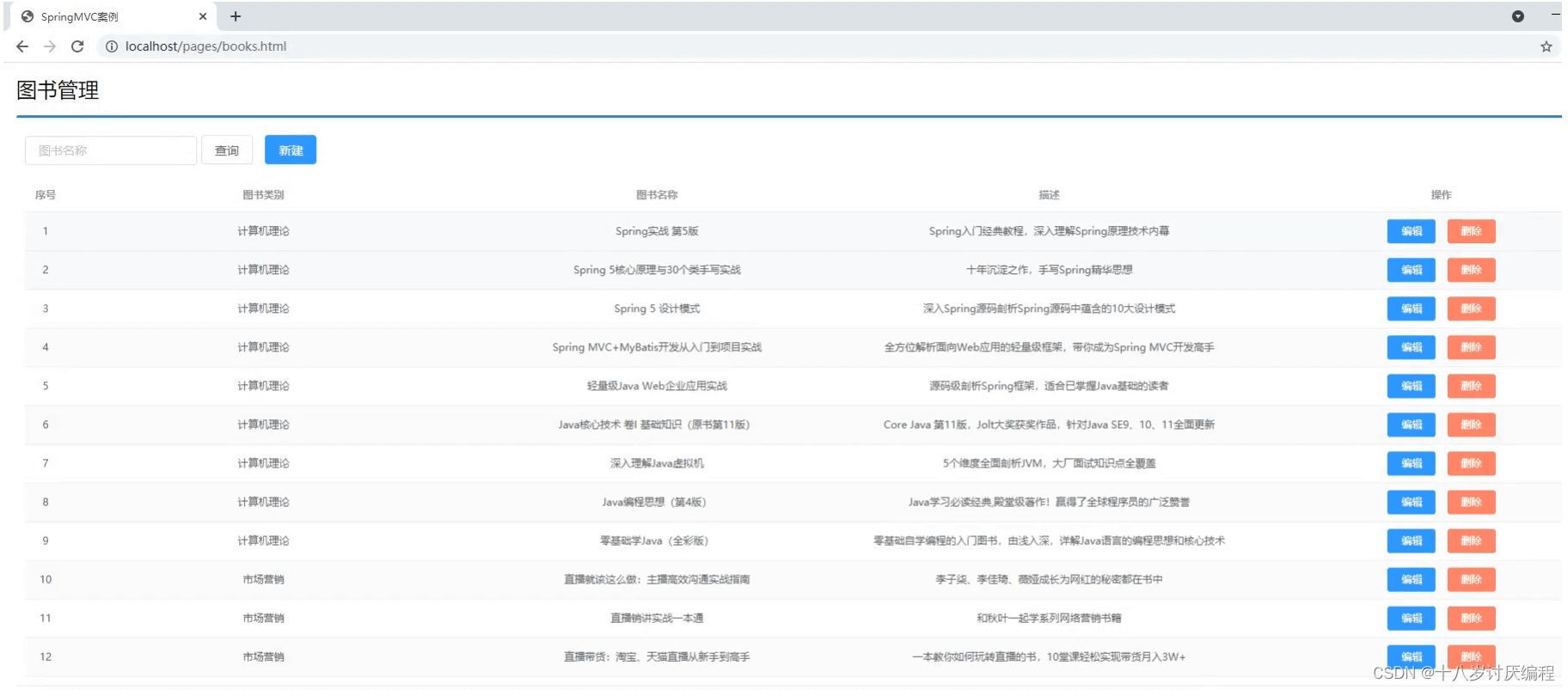The width and height of the screenshot is (1568, 690).
Task: Edit the 直播销讲实战一本通 book
Action: pyautogui.click(x=1411, y=618)
